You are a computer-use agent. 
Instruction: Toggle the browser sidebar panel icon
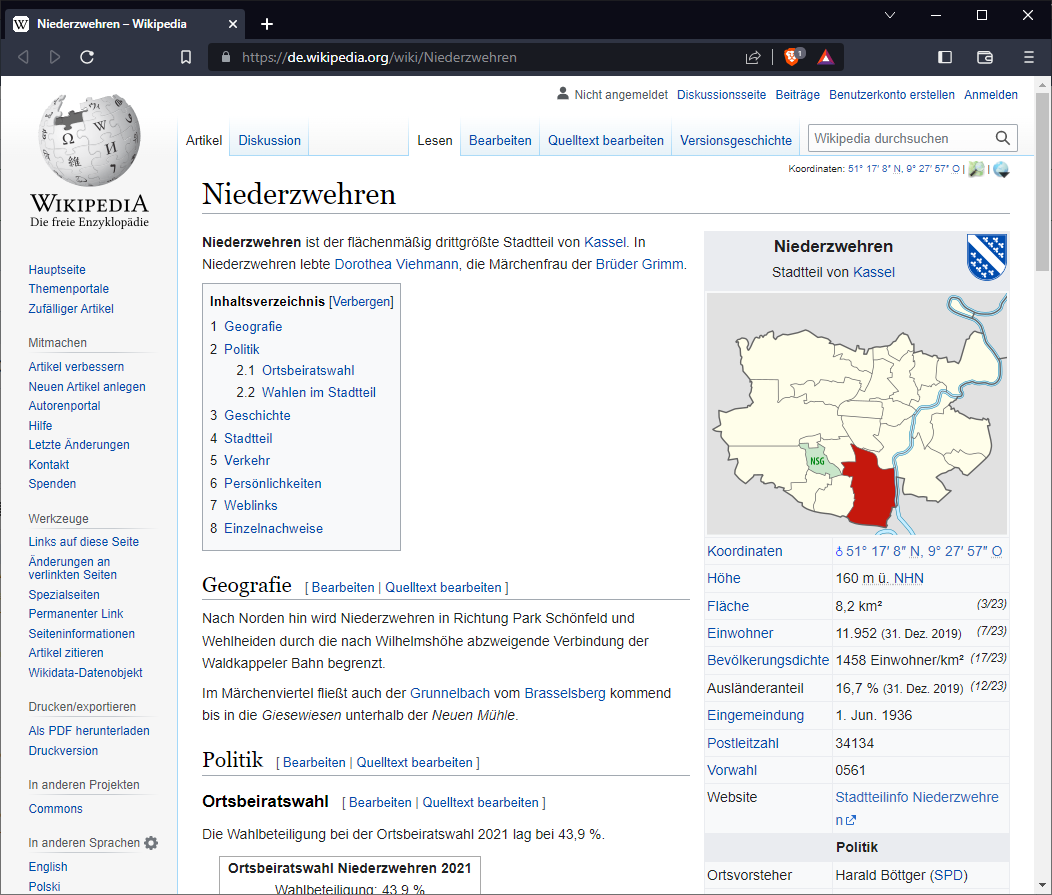click(945, 57)
